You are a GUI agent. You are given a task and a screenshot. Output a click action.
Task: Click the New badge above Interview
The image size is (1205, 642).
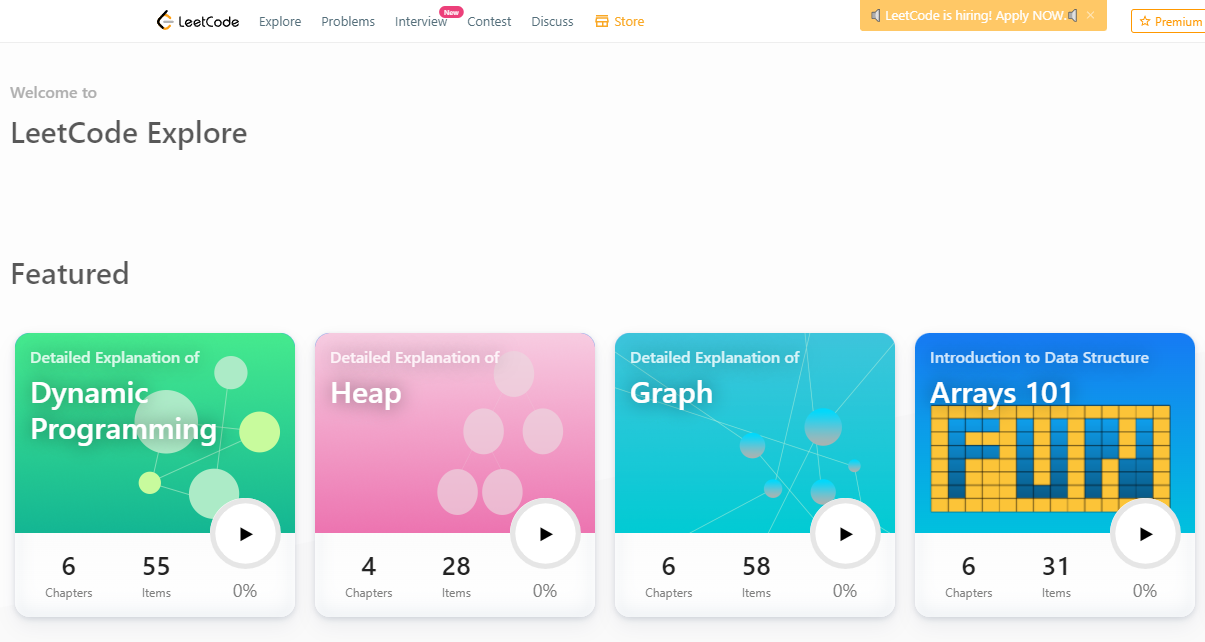[x=451, y=12]
